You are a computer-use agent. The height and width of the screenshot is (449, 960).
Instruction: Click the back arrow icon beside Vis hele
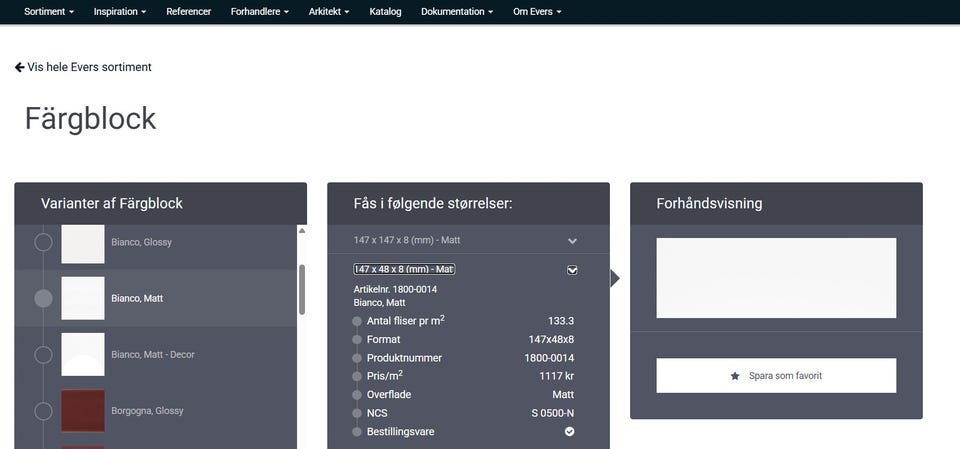point(20,67)
